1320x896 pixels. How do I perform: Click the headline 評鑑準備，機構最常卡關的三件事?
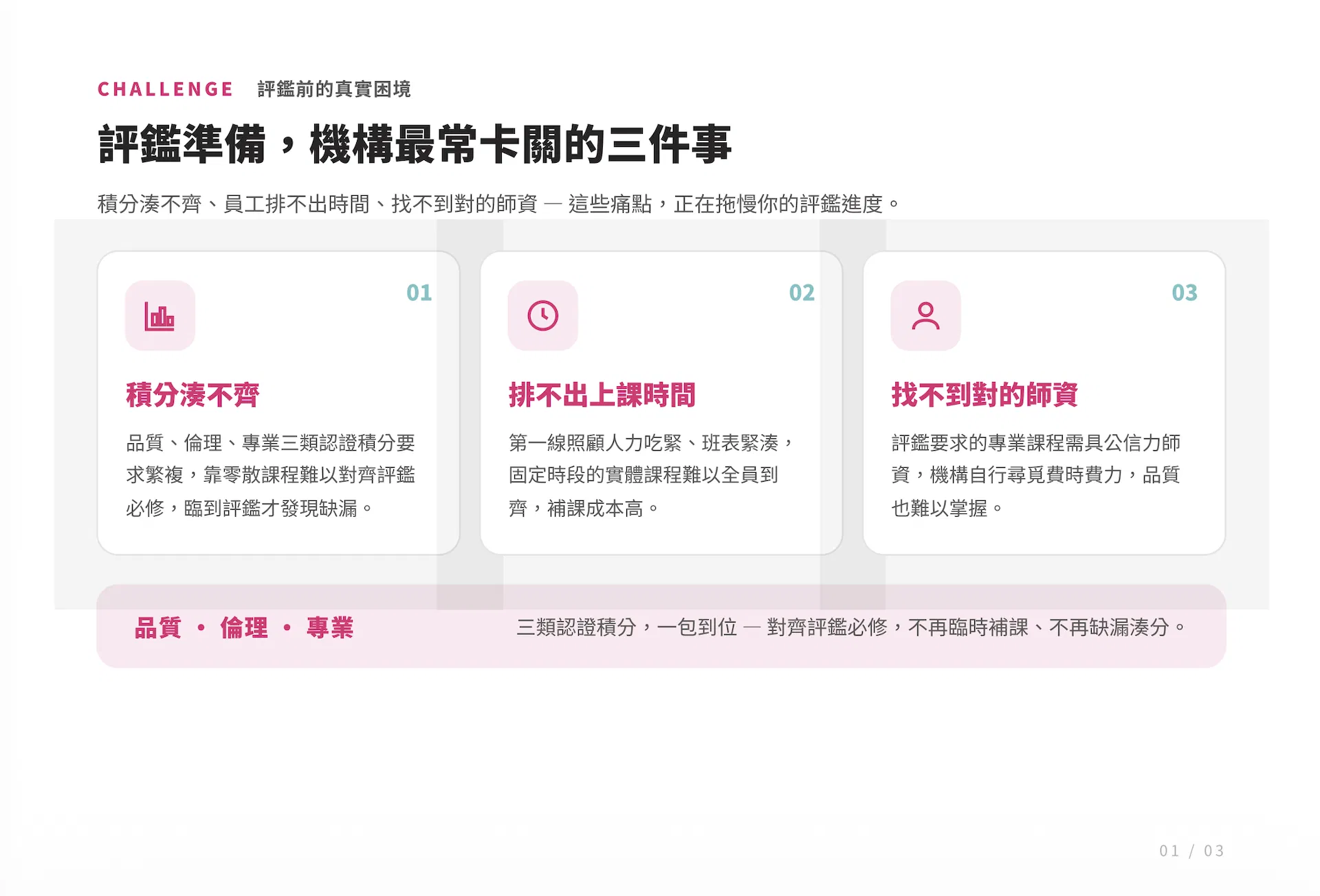415,144
